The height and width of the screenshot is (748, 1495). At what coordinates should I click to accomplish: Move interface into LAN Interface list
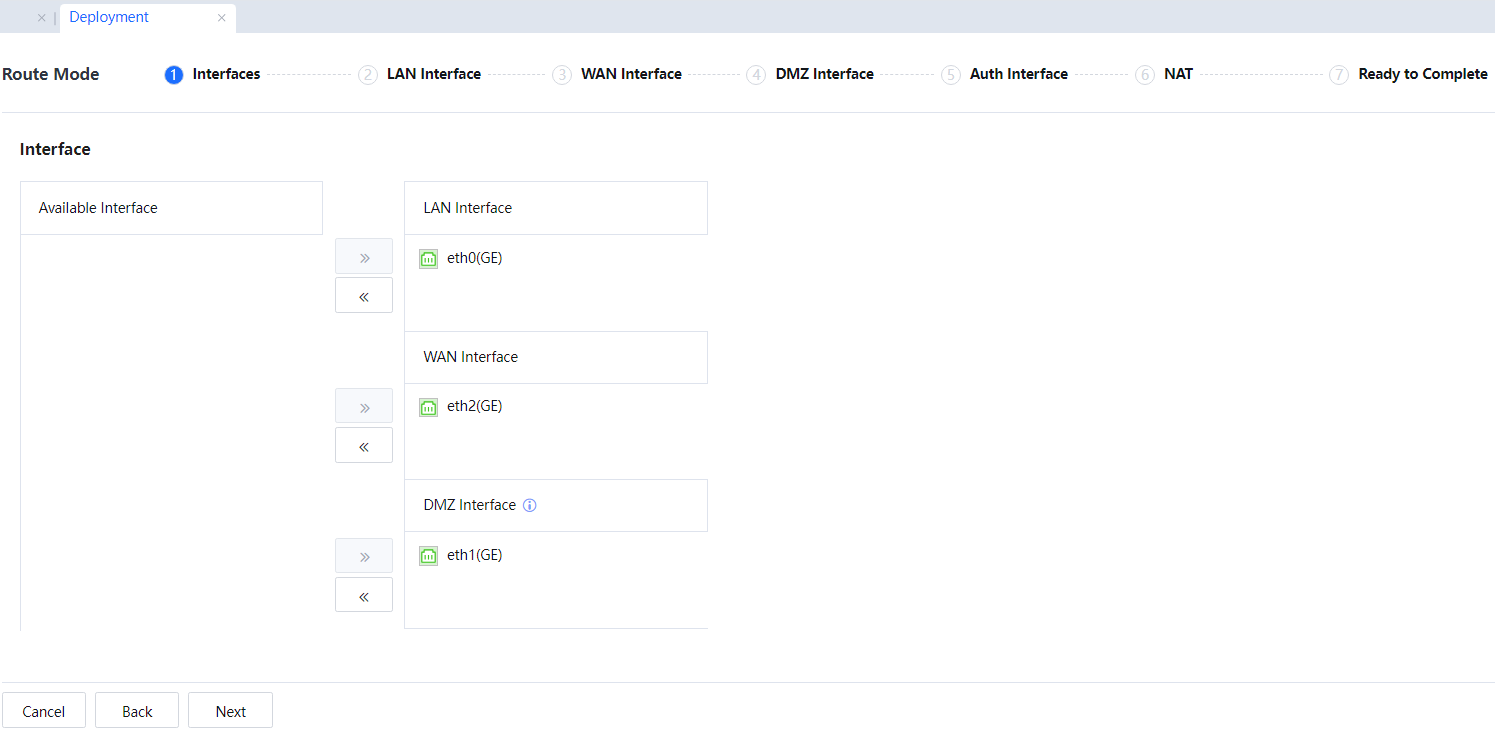coord(364,257)
